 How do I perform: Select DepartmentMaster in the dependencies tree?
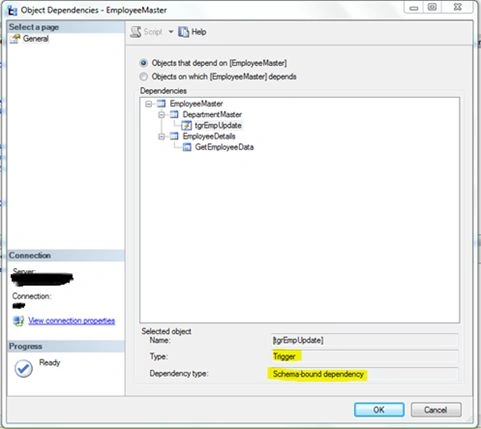click(212, 115)
